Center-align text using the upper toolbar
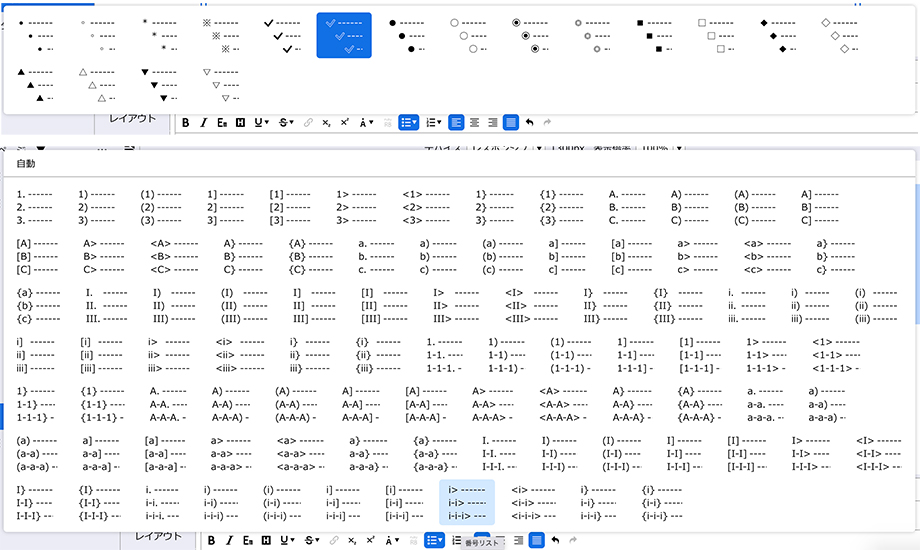Screen dimensions: 920x550 (474, 122)
